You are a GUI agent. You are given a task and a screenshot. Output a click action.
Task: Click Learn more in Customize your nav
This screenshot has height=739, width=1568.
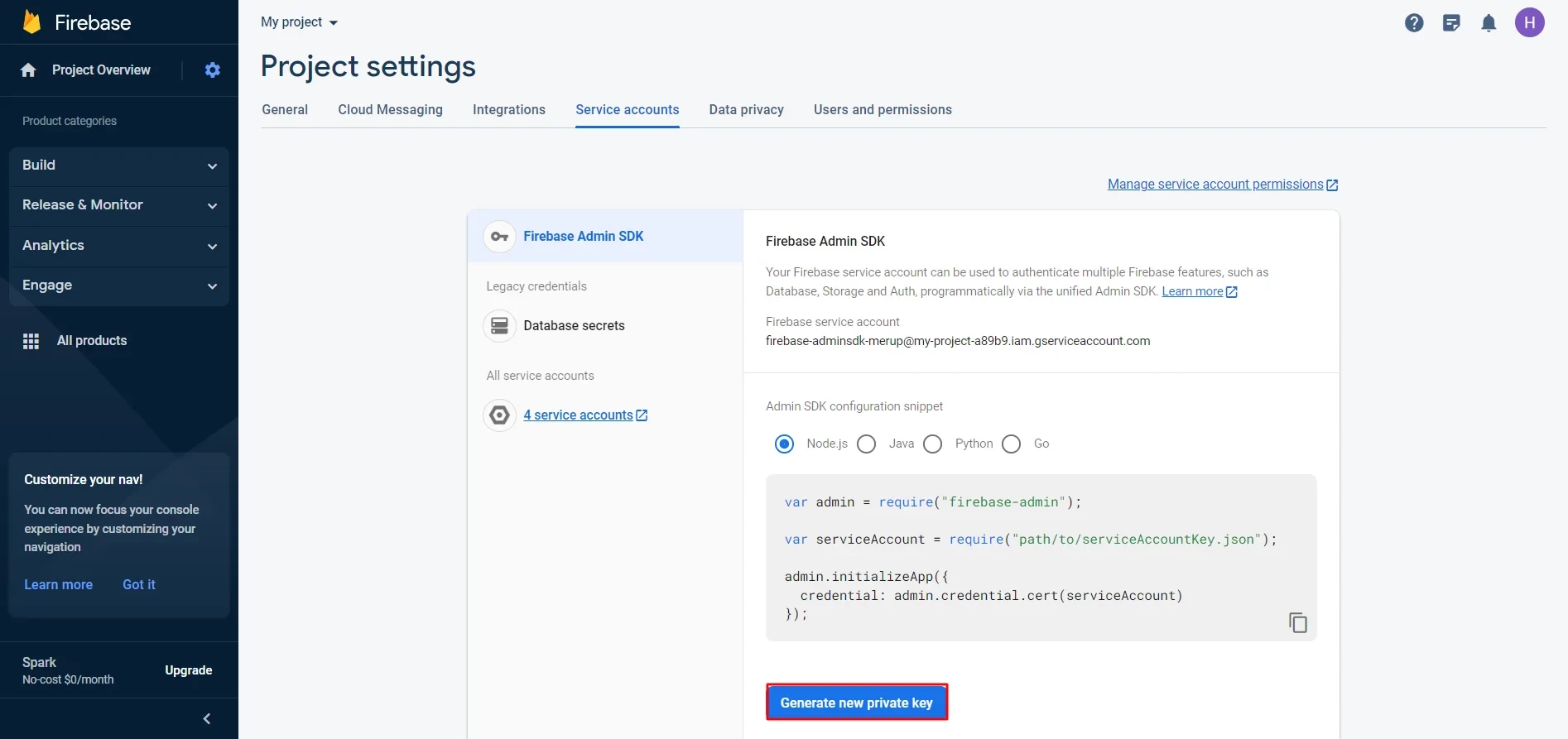(59, 584)
